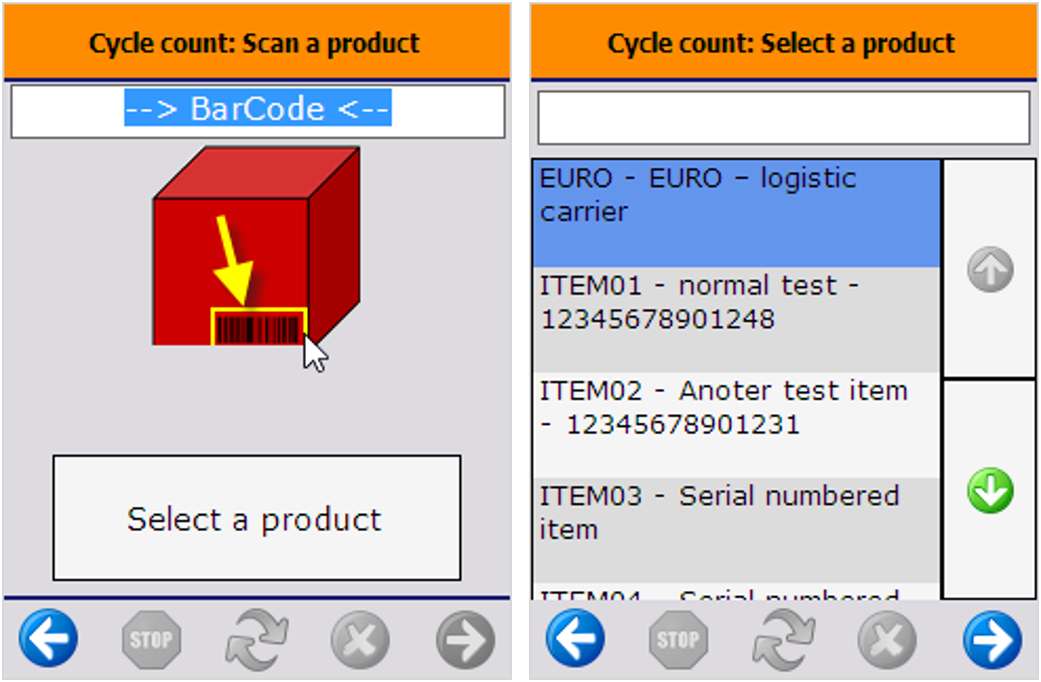Focus the empty search field above product list
This screenshot has width=1041, height=682.
pyautogui.click(x=783, y=118)
